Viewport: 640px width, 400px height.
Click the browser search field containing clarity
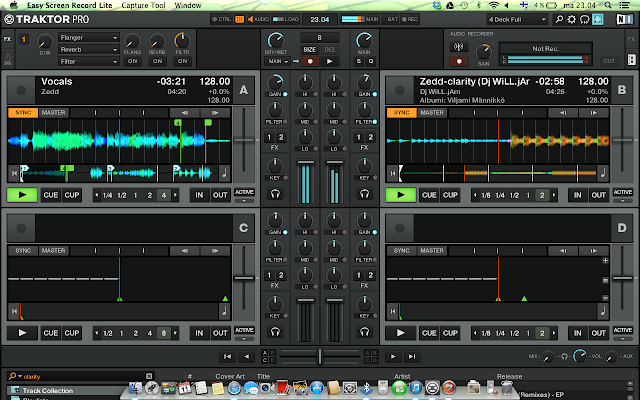(x=82, y=376)
